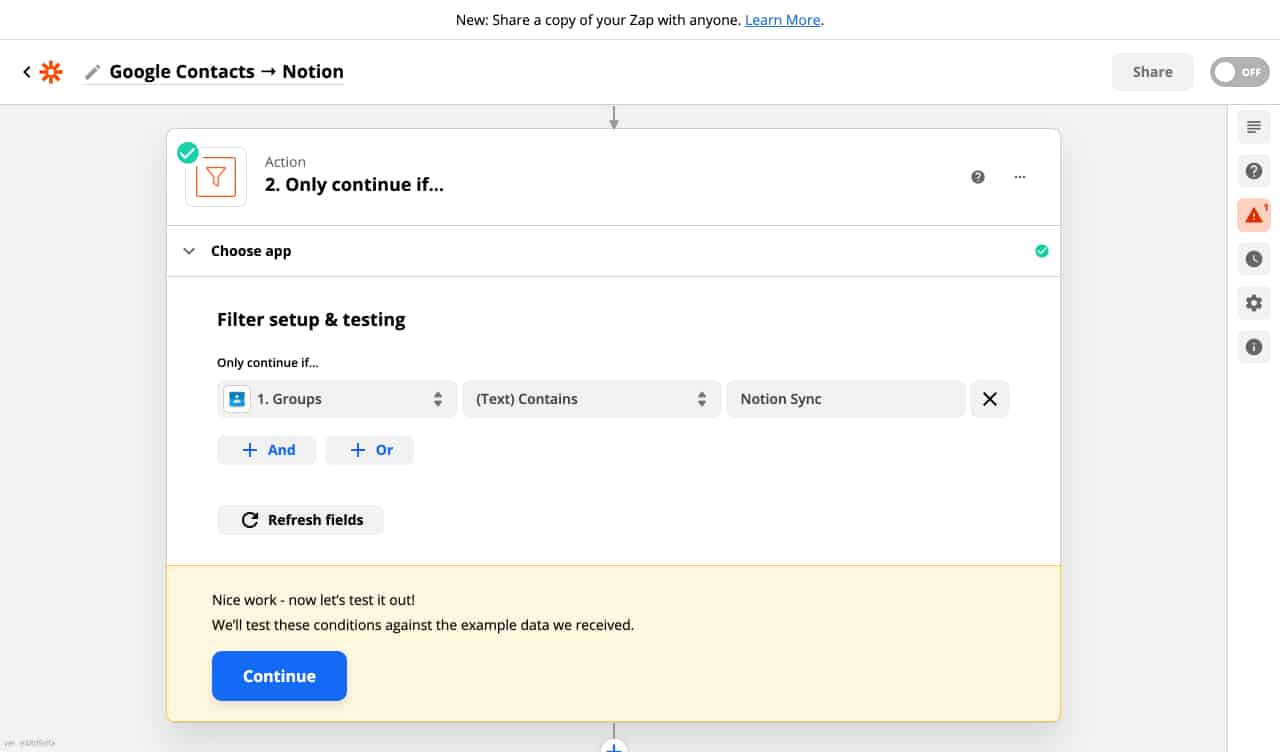Image resolution: width=1280 pixels, height=752 pixels.
Task: Click Refresh fields
Action: (x=300, y=519)
